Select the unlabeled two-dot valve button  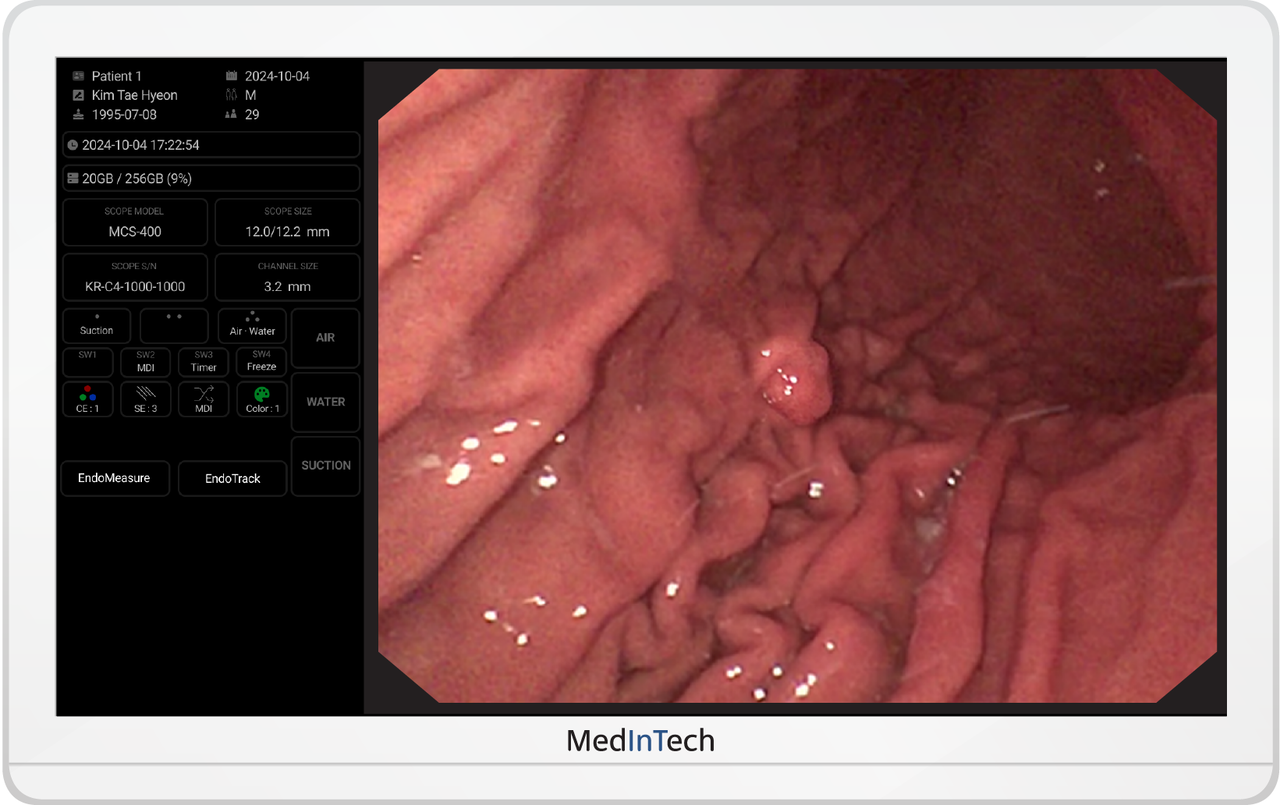pyautogui.click(x=174, y=325)
